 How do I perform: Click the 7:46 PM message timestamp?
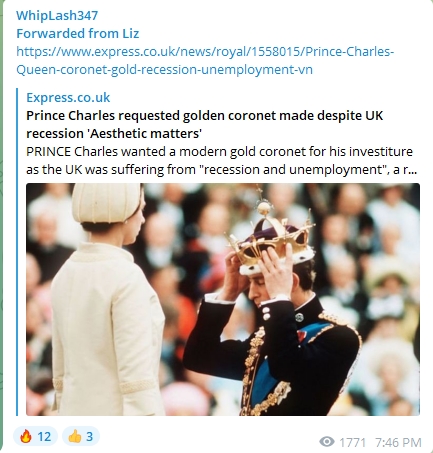pyautogui.click(x=398, y=442)
